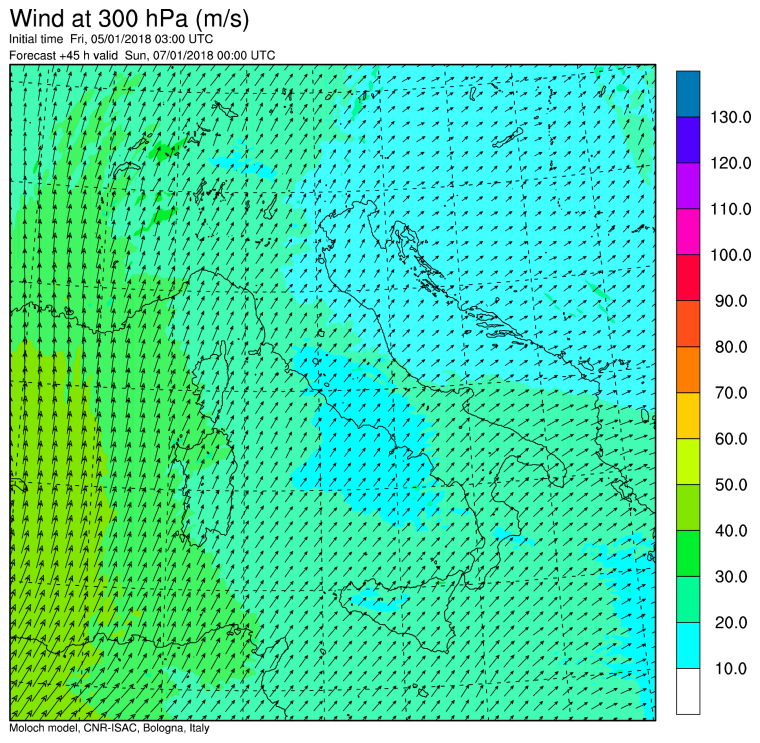Click the 80.0 colorbar label
This screenshot has width=760, height=743.
point(731,347)
